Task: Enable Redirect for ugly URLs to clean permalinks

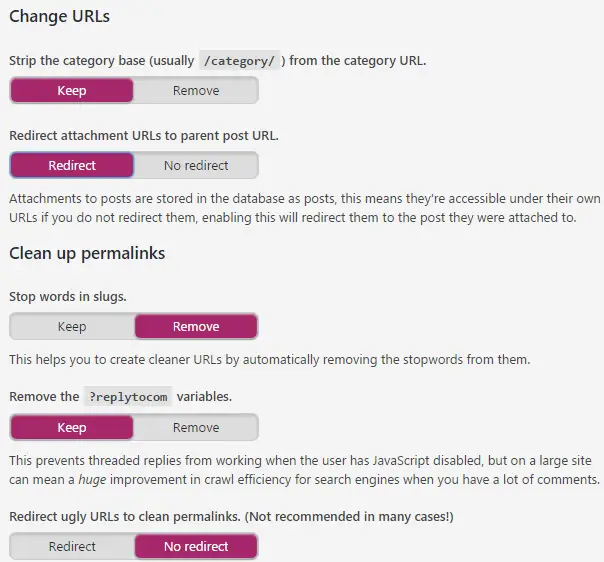Action: tap(72, 547)
